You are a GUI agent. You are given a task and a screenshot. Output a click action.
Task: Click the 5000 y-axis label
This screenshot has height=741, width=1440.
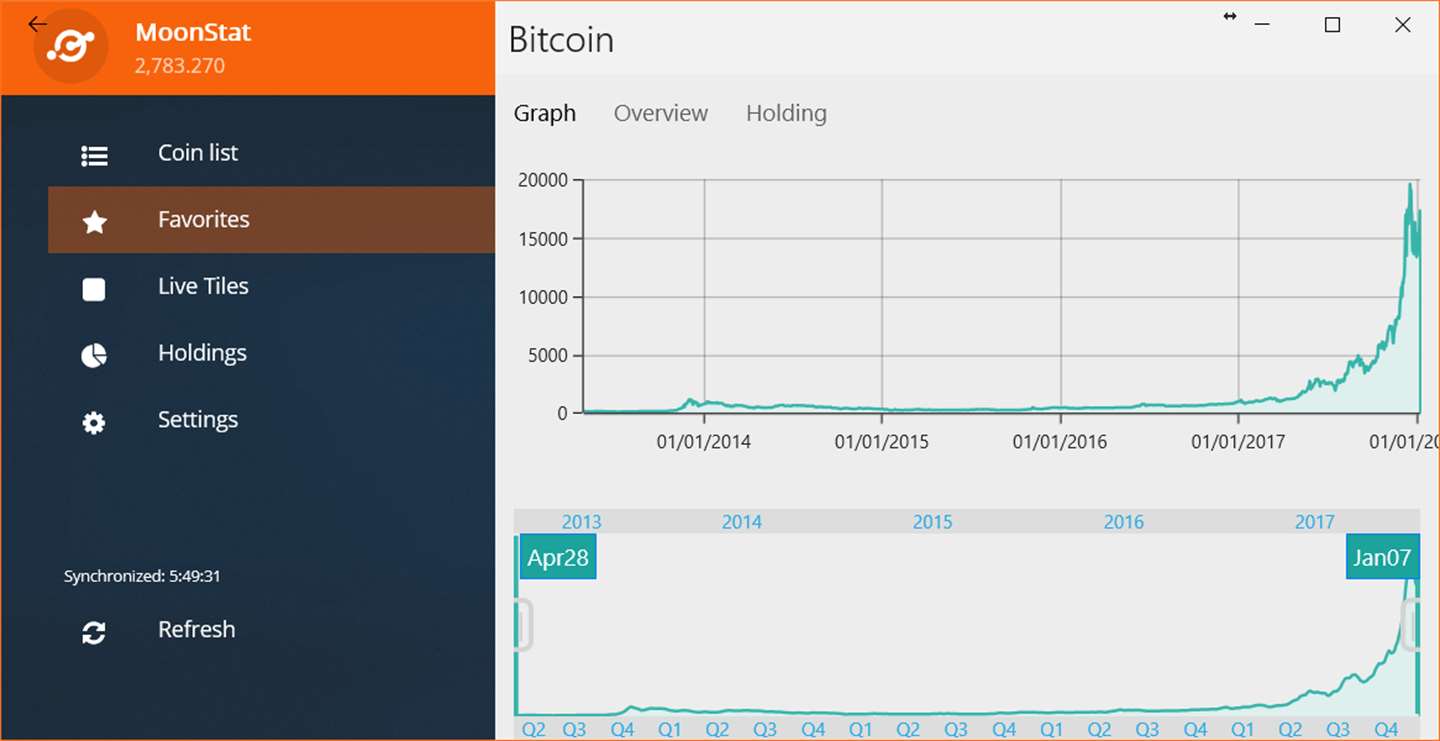click(x=548, y=355)
